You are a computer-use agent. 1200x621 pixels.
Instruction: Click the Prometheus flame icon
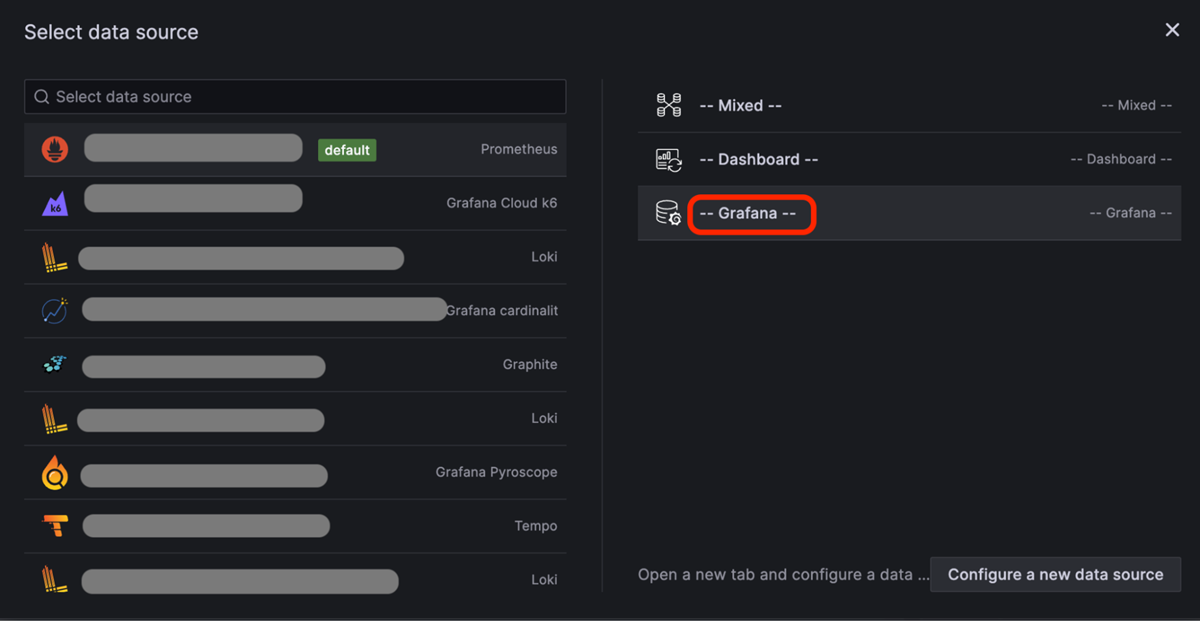point(55,150)
